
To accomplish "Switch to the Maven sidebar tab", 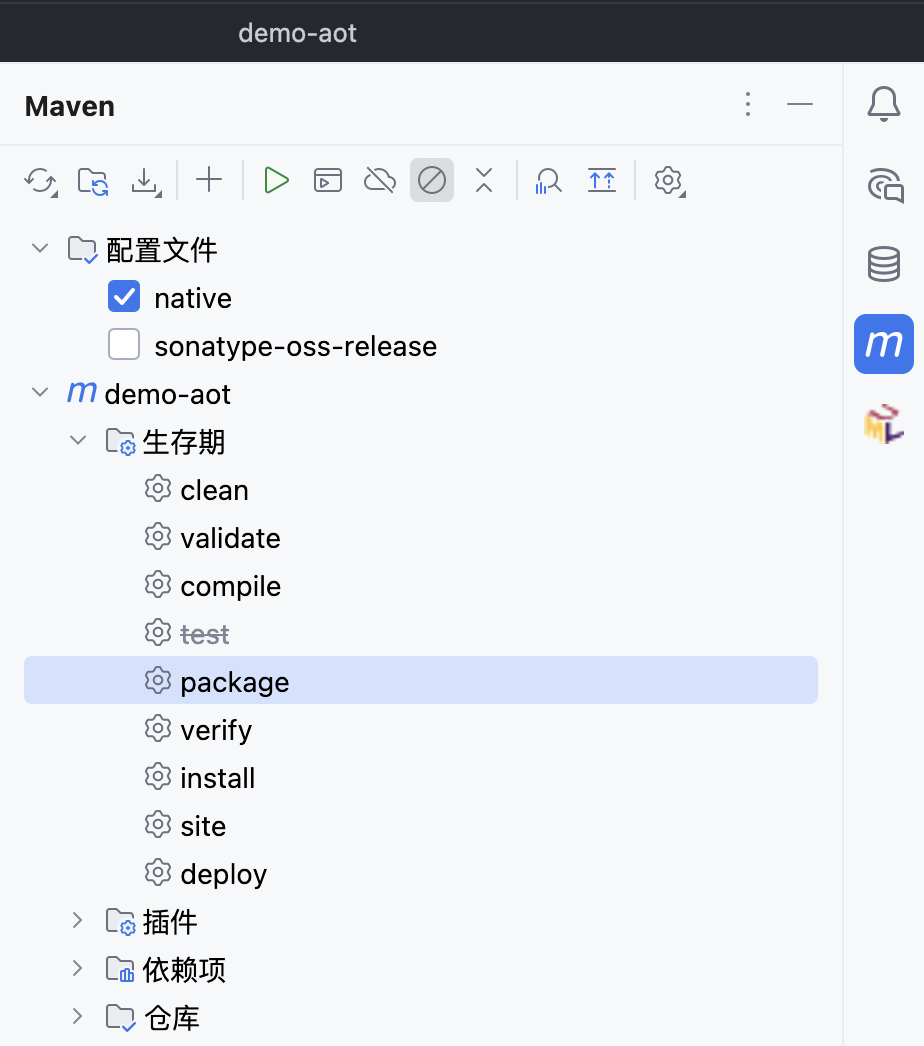I will coord(884,344).
